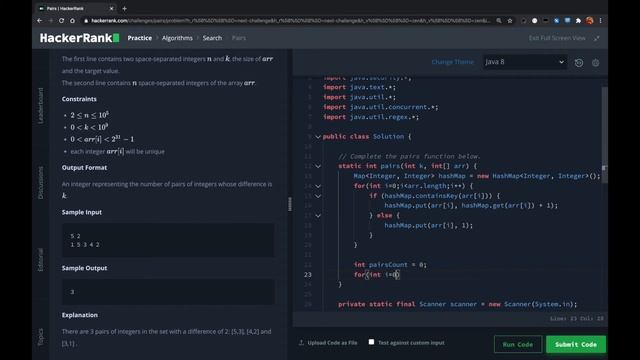Click the 'import java.util.concurrent.*;' line
This screenshot has width=640, height=360.
(381, 107)
